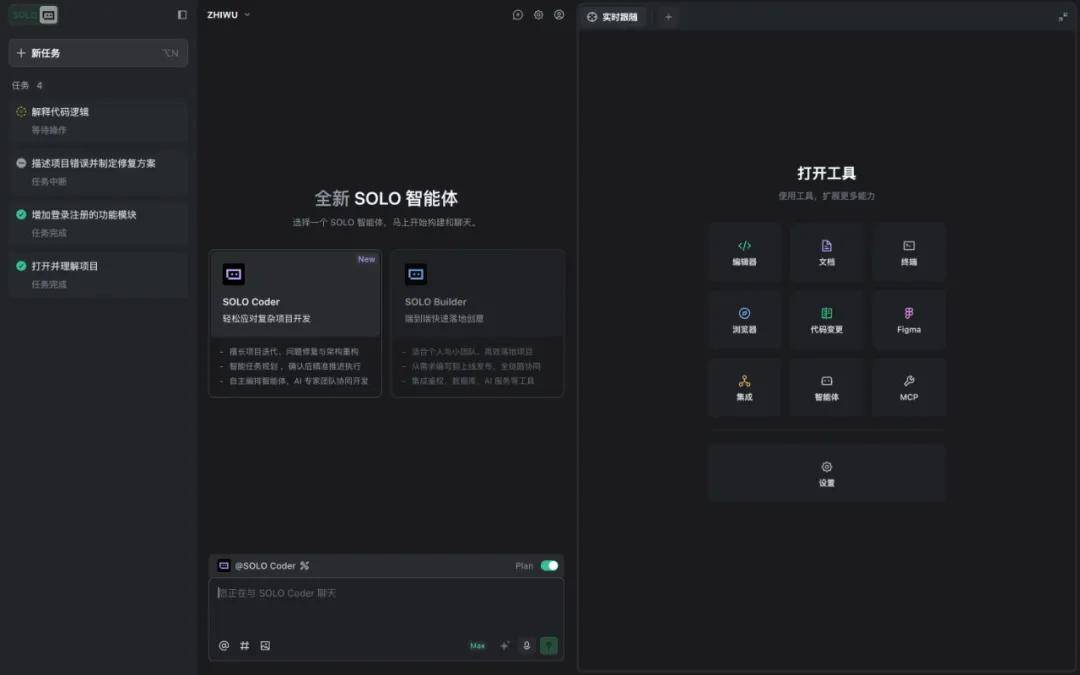Expand the ZHIWU project dropdown
This screenshot has height=675, width=1080.
tap(229, 14)
